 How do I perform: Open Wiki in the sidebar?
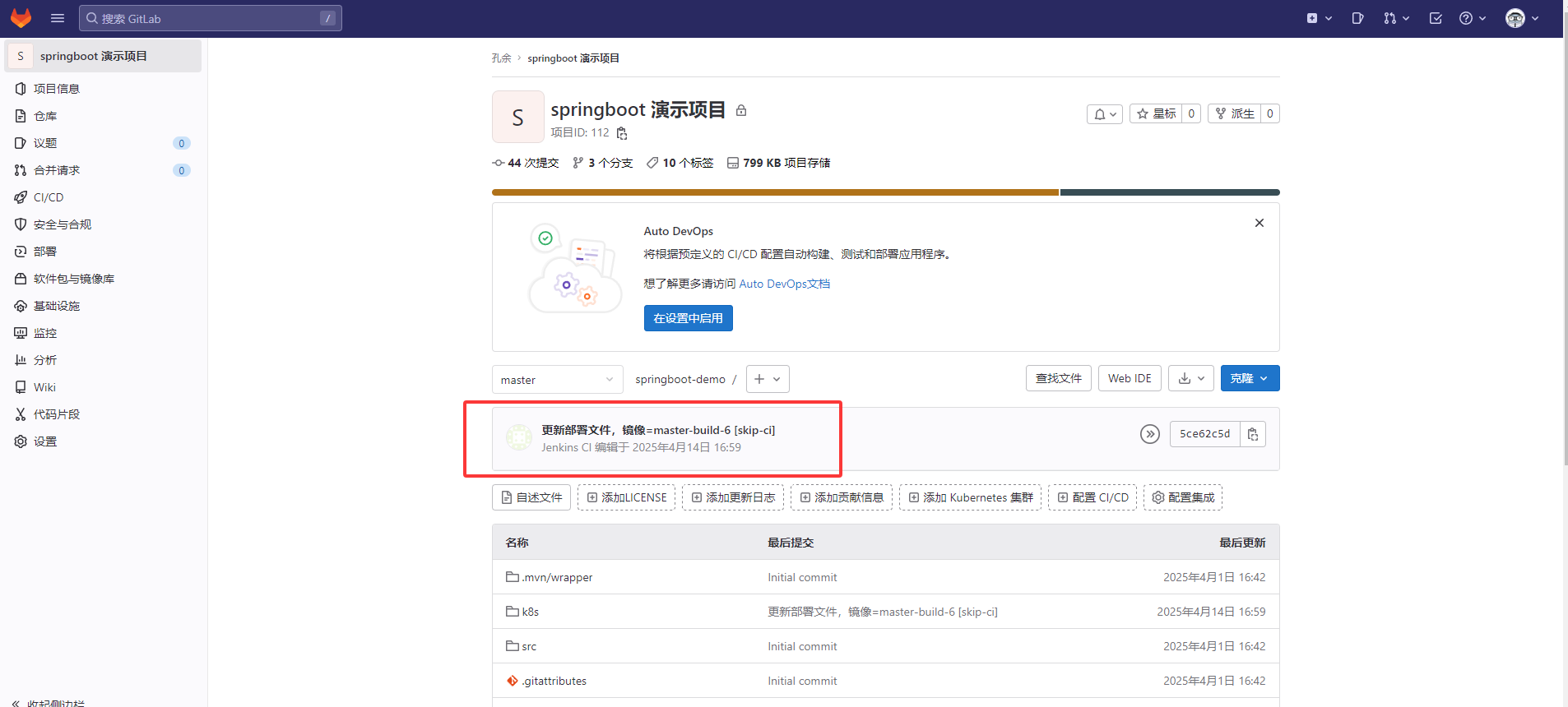pos(44,387)
